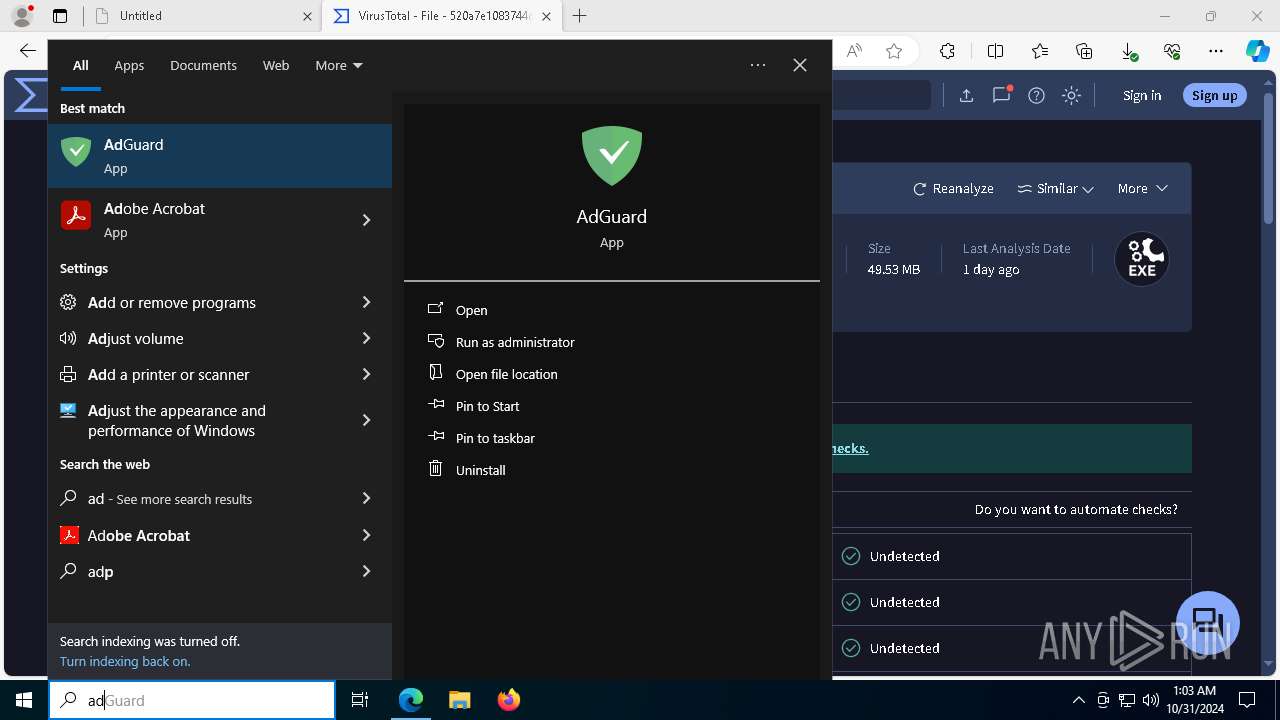Open Edge settings and more menu
The height and width of the screenshot is (720, 1280).
(1216, 51)
